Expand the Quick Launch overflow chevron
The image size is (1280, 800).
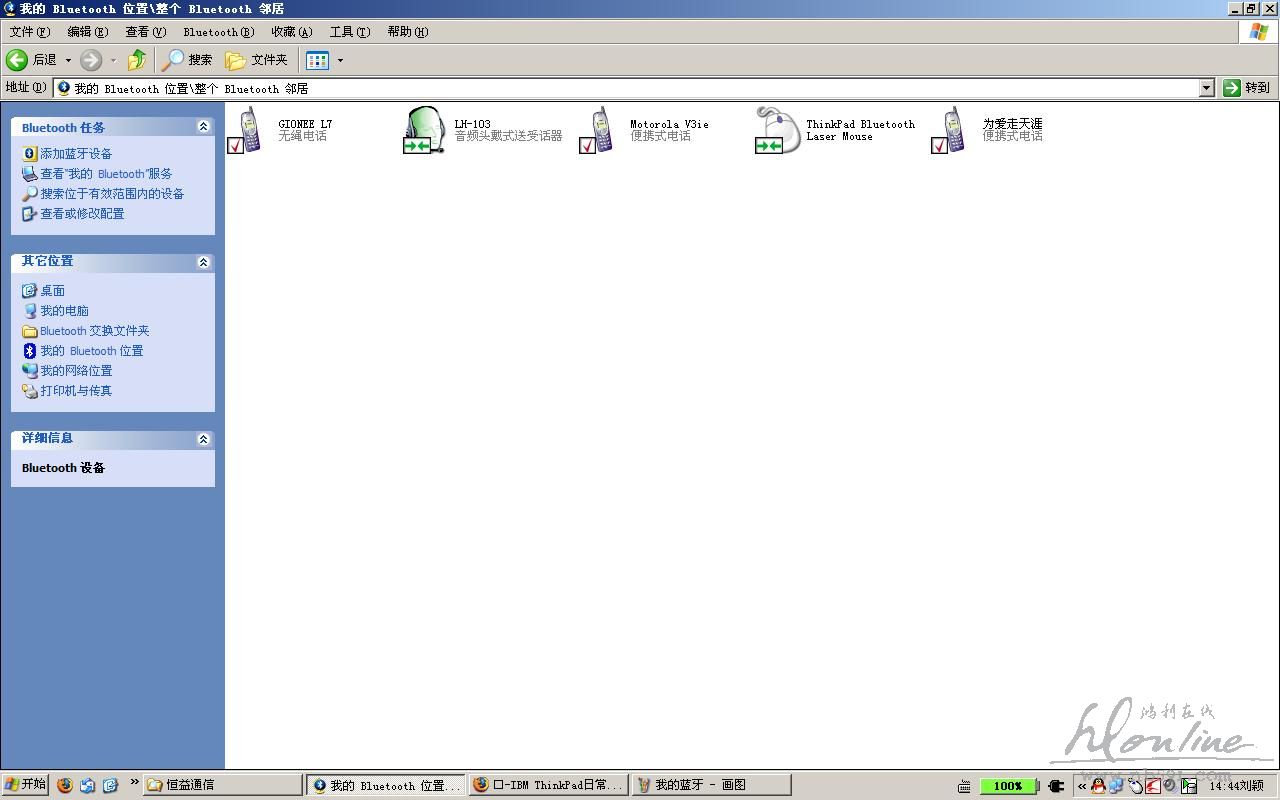pos(134,783)
